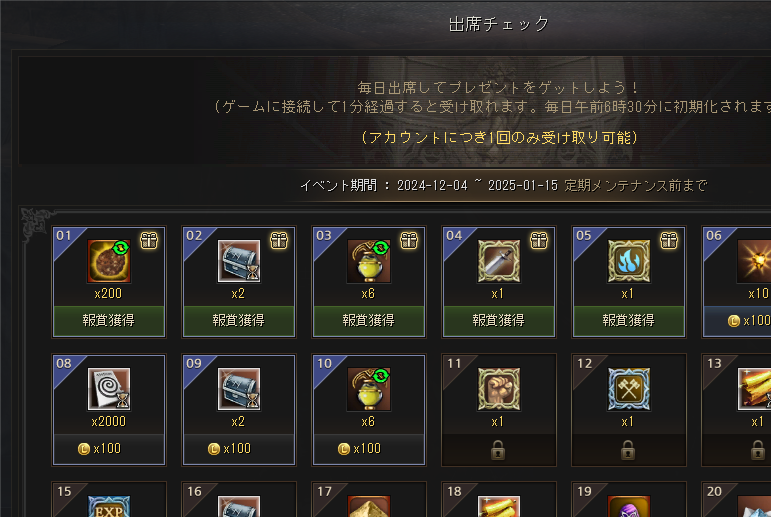Viewport: 771px width, 517px height.
Task: Select the day 08 spiral scroll icon
Action: click(109, 389)
